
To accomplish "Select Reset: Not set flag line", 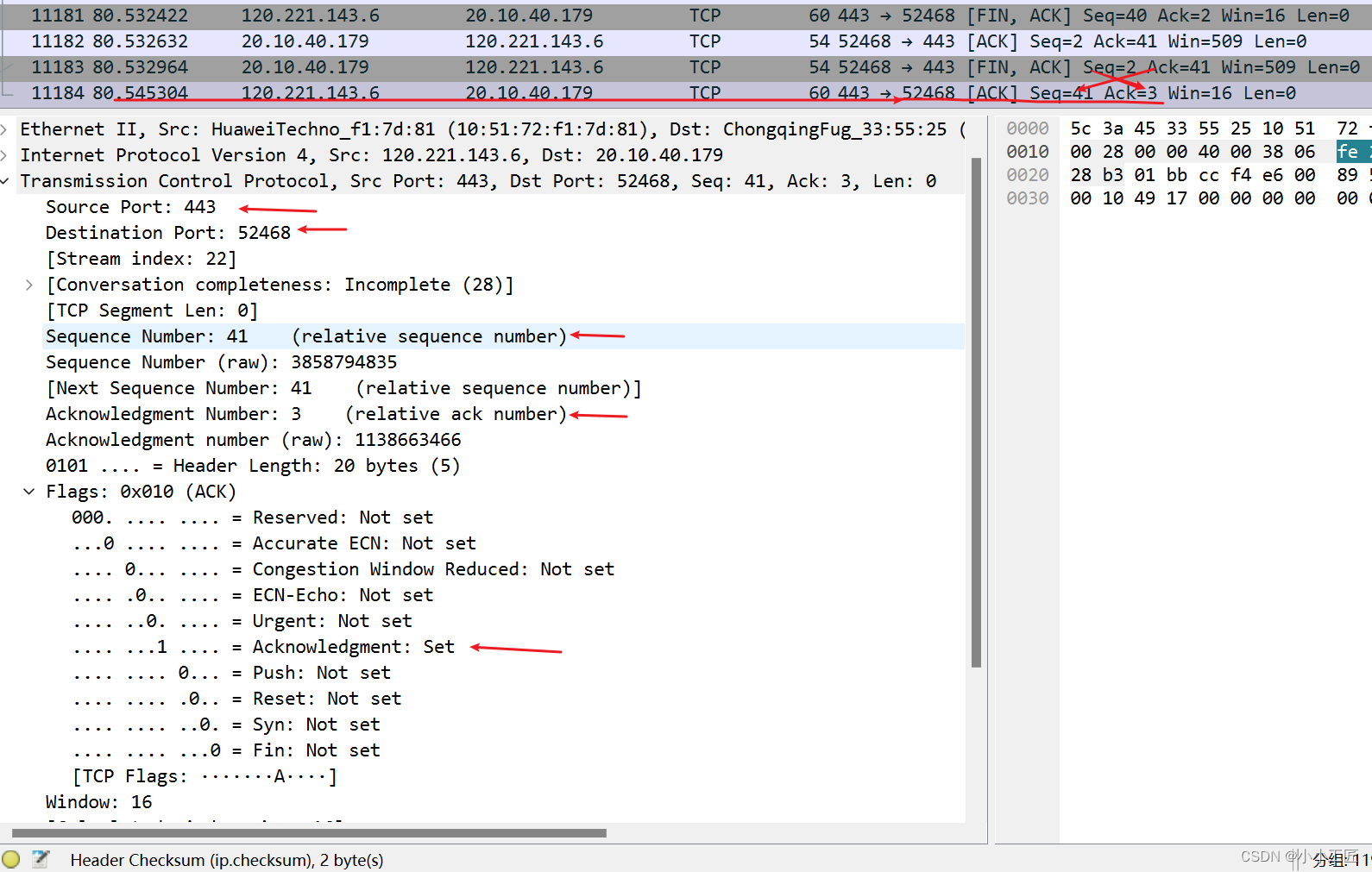I will pyautogui.click(x=236, y=699).
